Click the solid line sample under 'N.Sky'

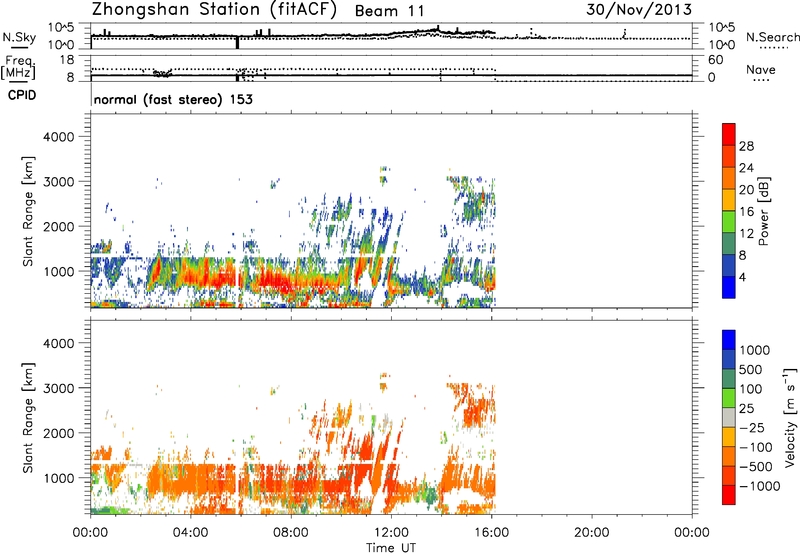pyautogui.click(x=19, y=48)
